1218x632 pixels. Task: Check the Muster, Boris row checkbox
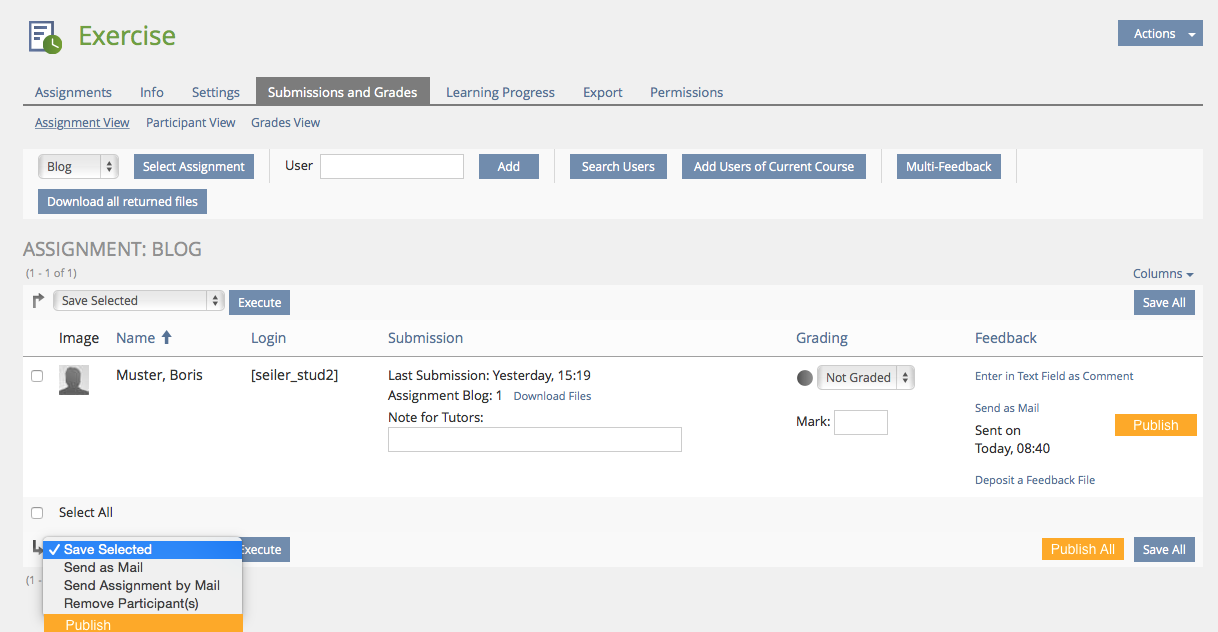coord(37,376)
